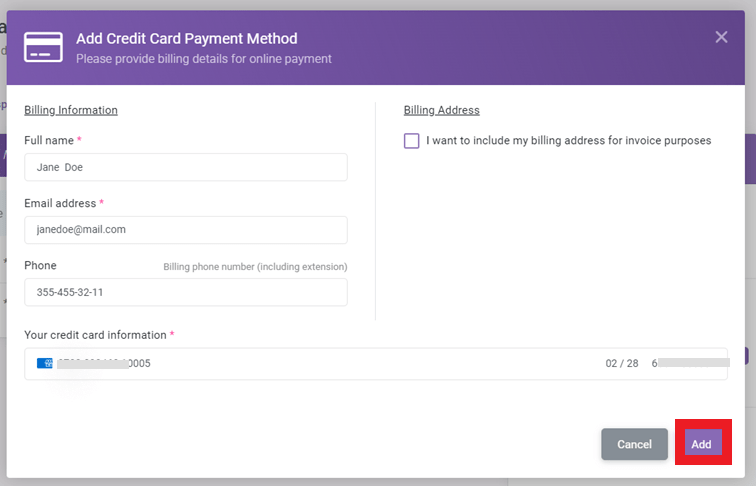Screen dimensions: 756x486
Task: Click the Full name input field
Action: click(186, 167)
